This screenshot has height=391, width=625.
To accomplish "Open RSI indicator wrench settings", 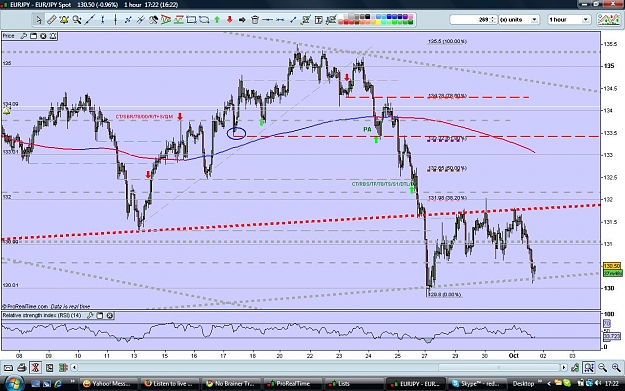I will pyautogui.click(x=90, y=316).
